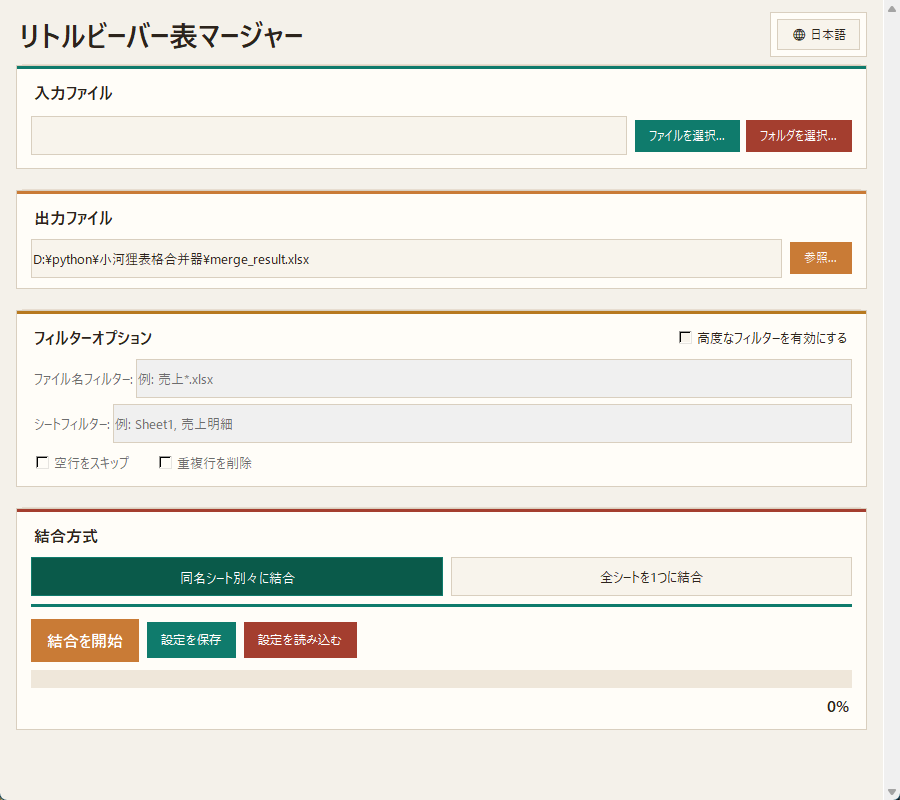Click the scrollbar up arrow

[891, 8]
